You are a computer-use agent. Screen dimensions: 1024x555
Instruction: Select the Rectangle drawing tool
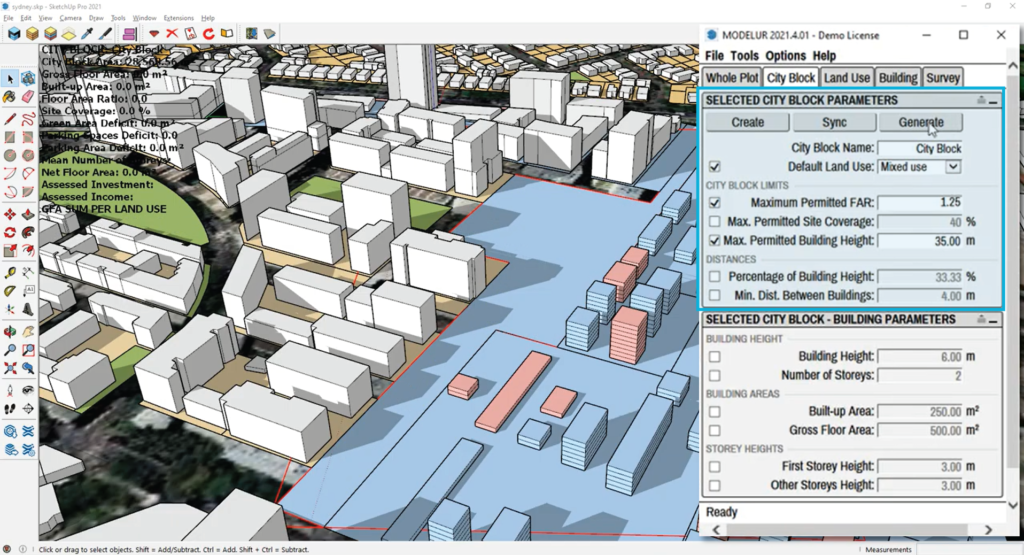10,138
